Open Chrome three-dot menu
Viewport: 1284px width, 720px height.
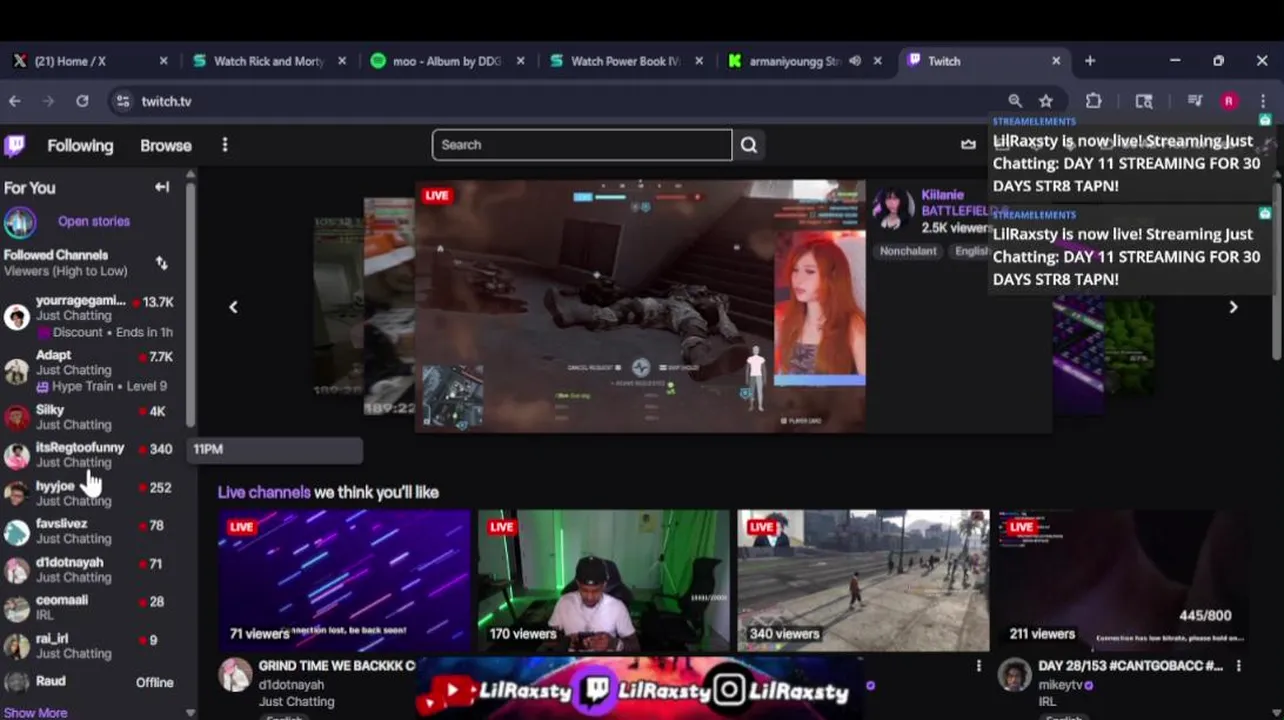1264,101
